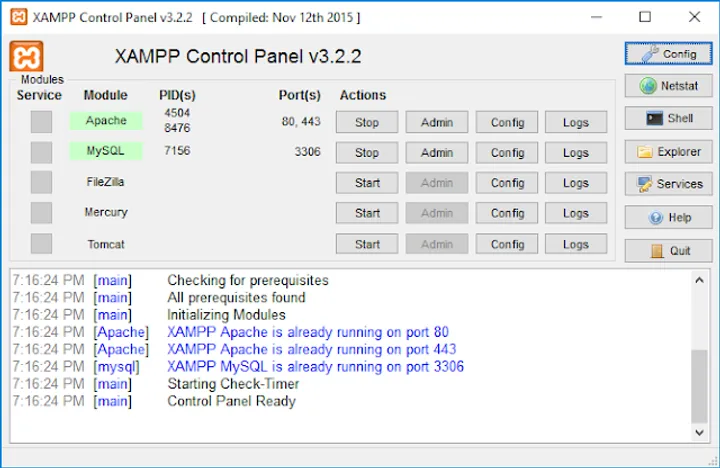This screenshot has height=468, width=720.
Task: Click the 'MySQL is already running on port 3306' line
Action: (x=315, y=367)
